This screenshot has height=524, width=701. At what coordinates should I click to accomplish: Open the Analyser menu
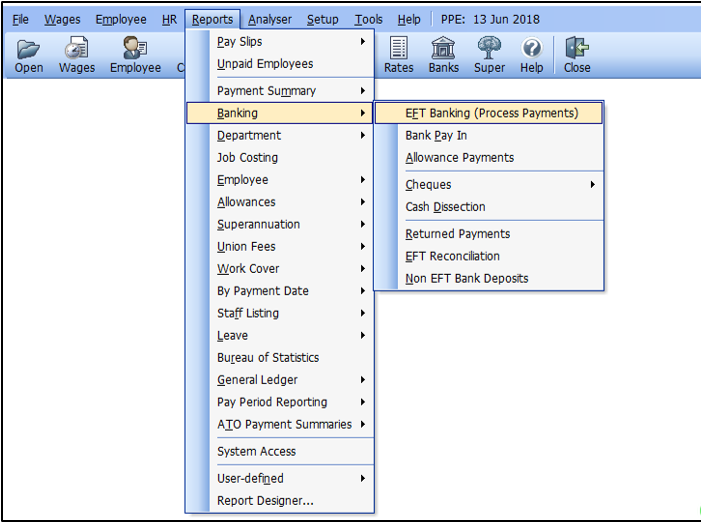tap(270, 20)
